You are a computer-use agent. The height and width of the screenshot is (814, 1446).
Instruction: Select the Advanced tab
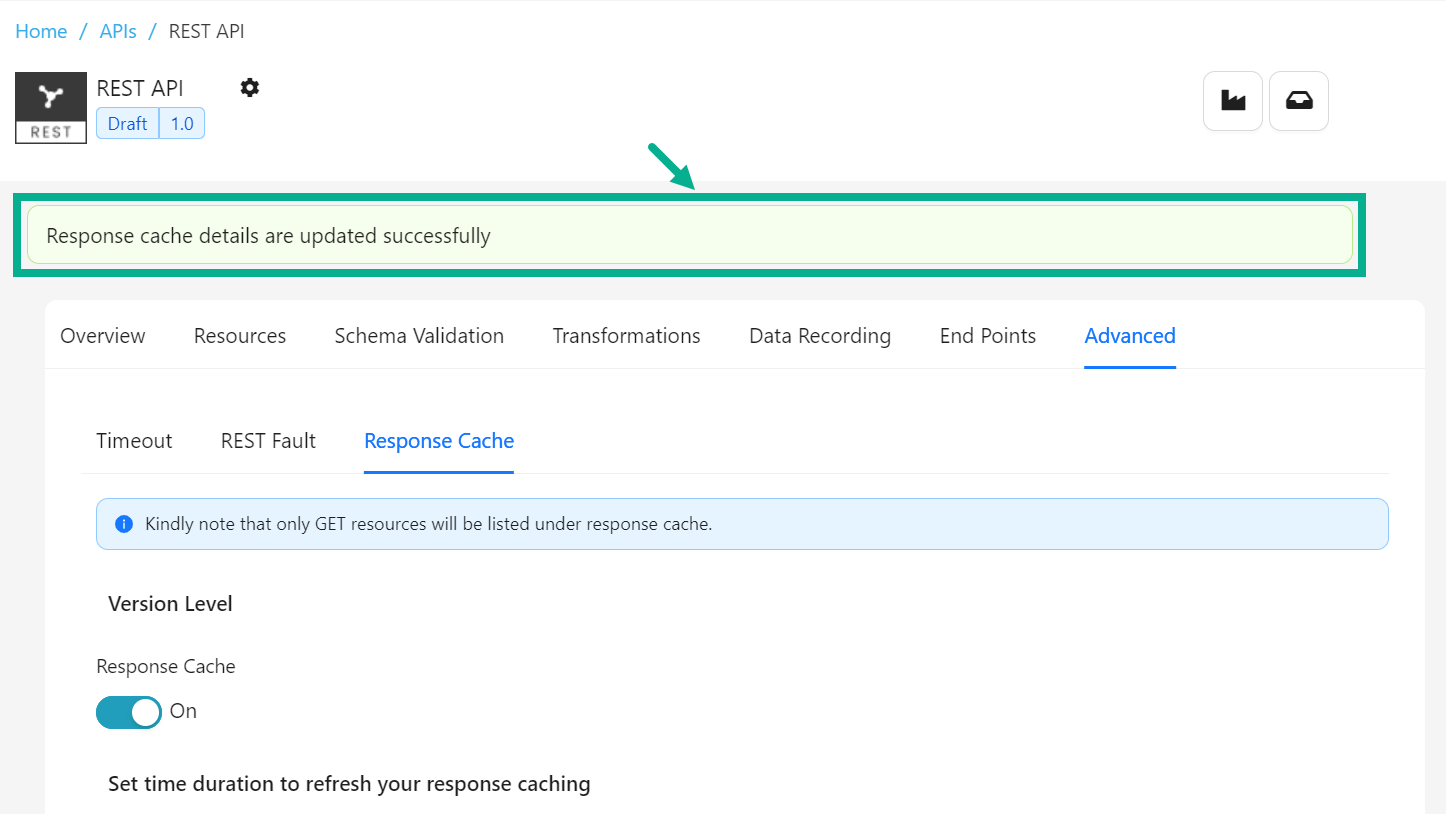1130,336
